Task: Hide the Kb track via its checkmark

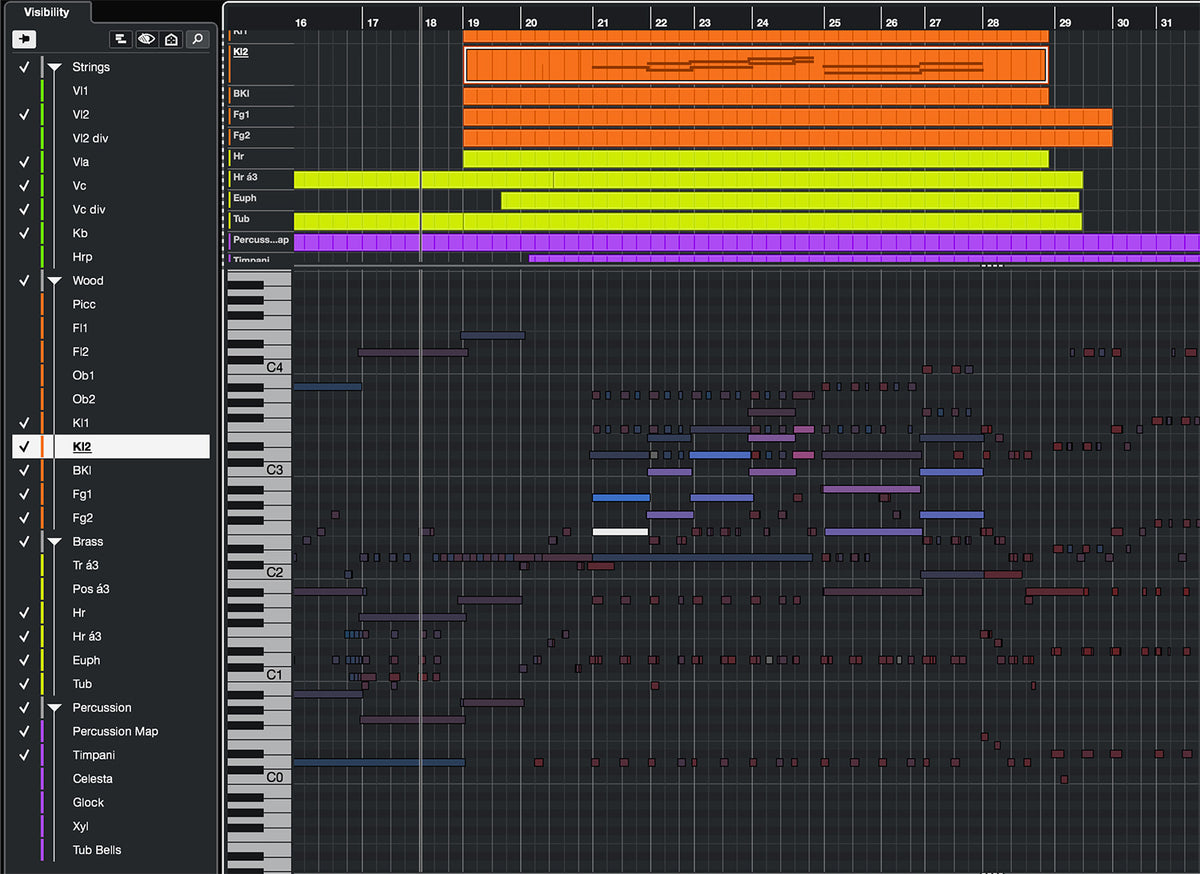Action: [24, 233]
